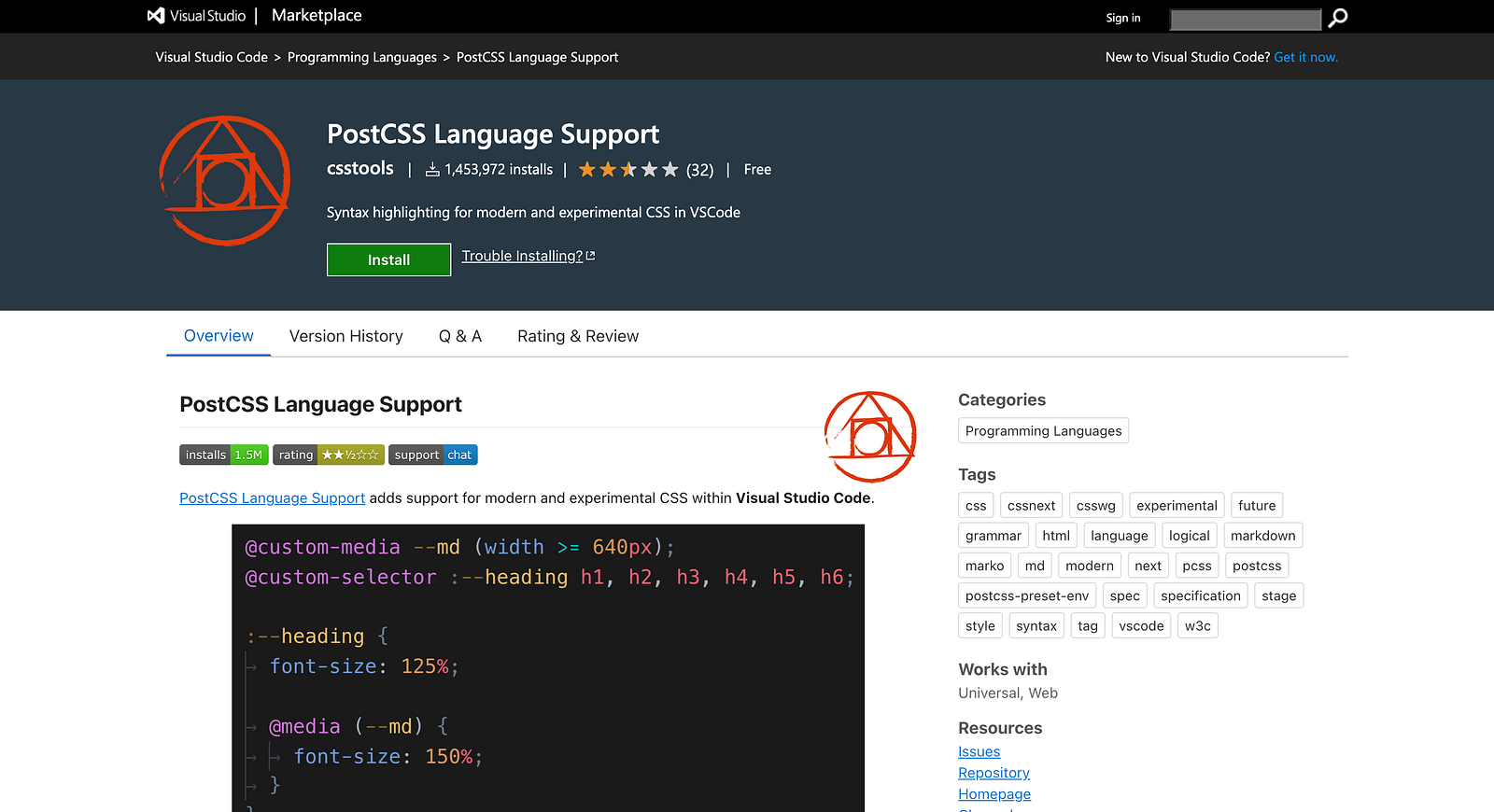Click the style tag
The image size is (1494, 812).
pyautogui.click(x=980, y=625)
